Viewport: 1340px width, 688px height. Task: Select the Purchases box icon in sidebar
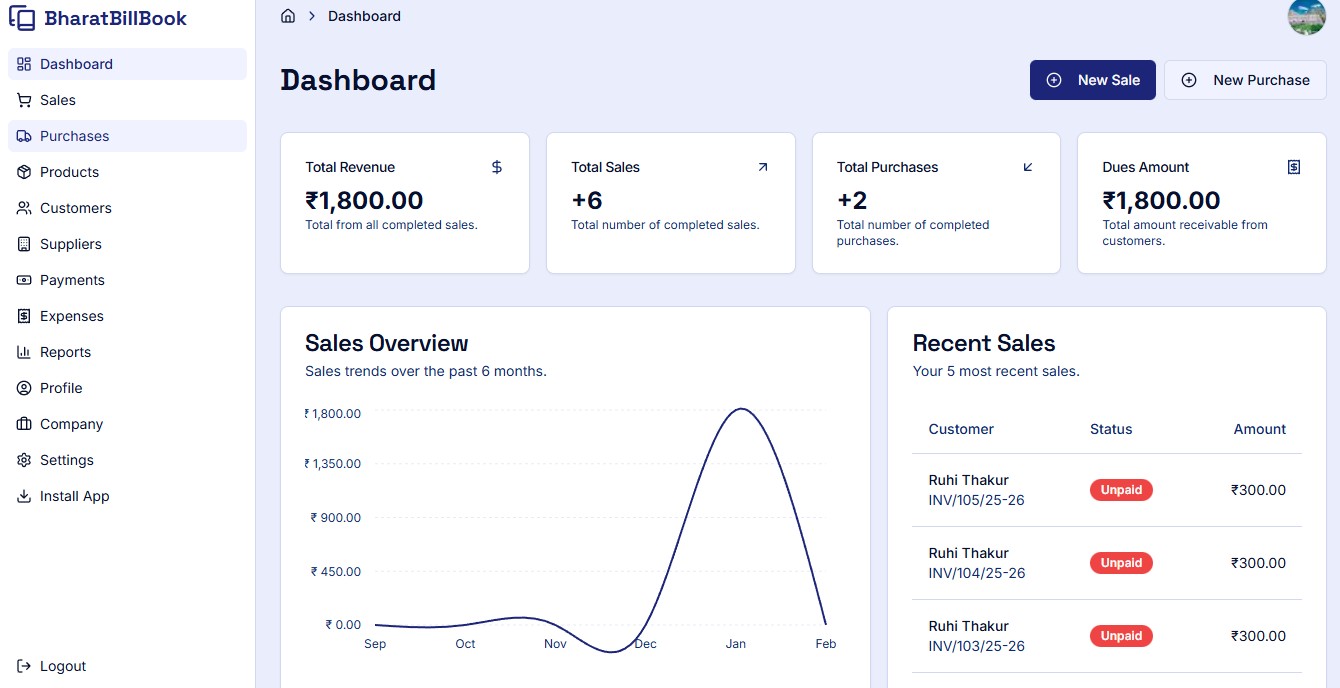pyautogui.click(x=23, y=136)
